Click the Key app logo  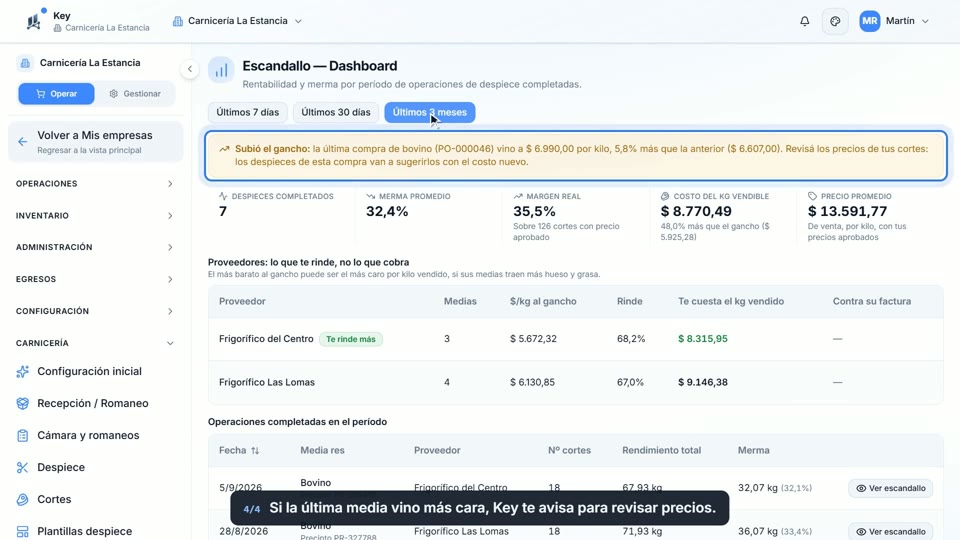point(34,21)
